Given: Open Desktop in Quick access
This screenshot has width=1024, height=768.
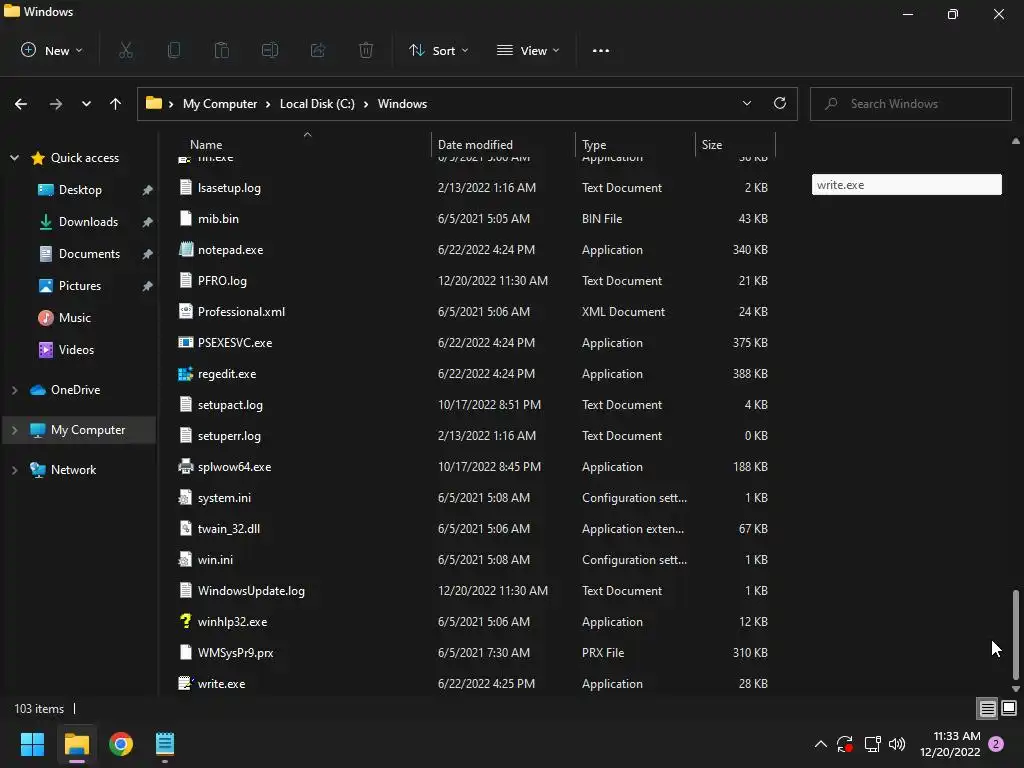Looking at the screenshot, I should click(x=80, y=189).
